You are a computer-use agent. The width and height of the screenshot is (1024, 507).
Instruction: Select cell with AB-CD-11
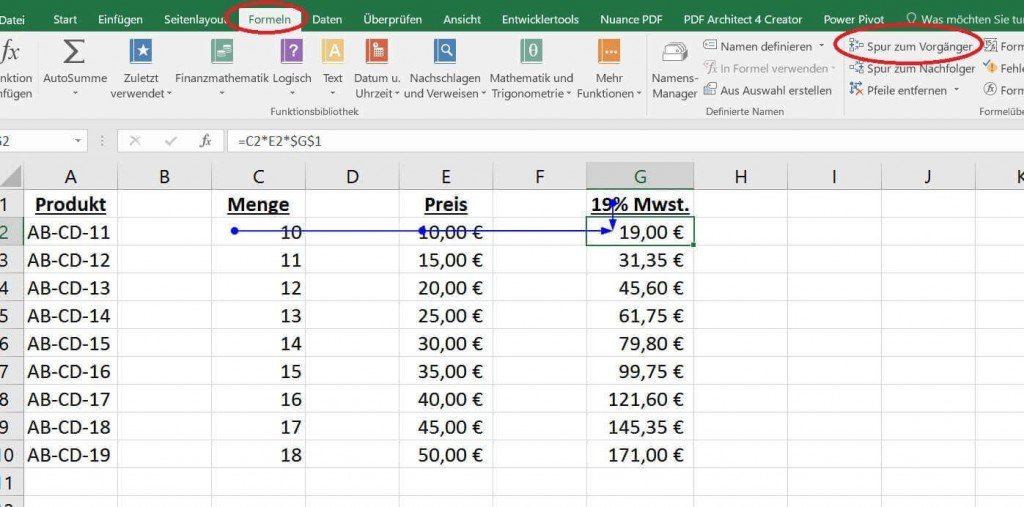[x=71, y=232]
